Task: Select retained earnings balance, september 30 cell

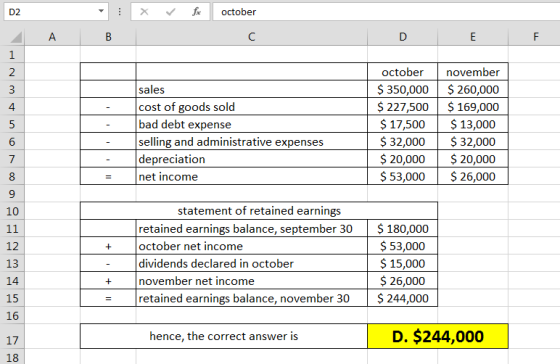Action: [251, 229]
